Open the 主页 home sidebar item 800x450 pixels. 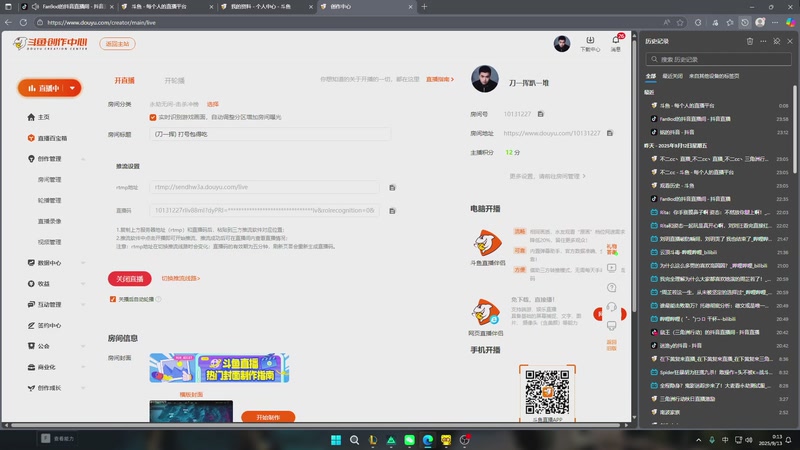coord(38,117)
